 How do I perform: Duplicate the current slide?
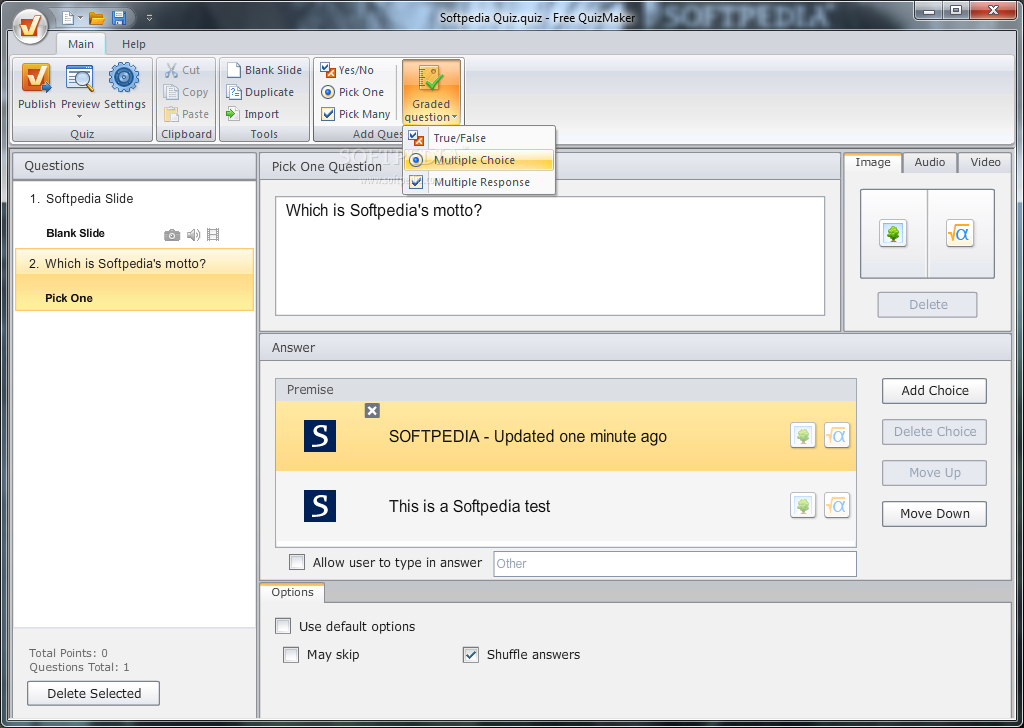pyautogui.click(x=260, y=92)
